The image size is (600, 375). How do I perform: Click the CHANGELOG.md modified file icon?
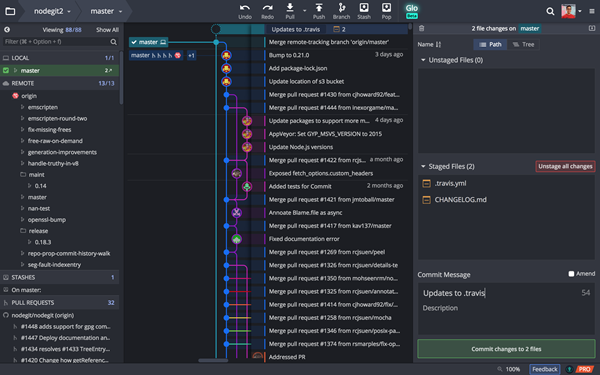point(426,200)
